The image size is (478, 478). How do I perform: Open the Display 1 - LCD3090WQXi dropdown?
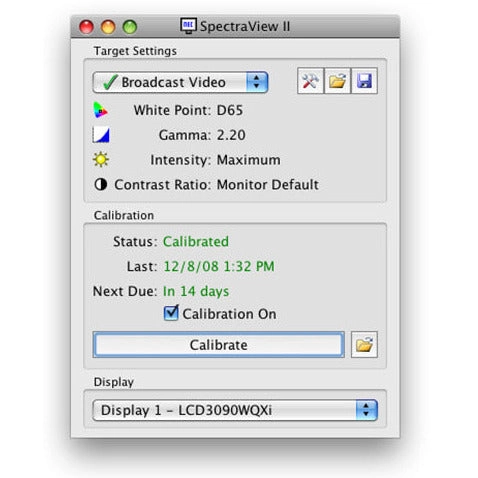coord(235,410)
